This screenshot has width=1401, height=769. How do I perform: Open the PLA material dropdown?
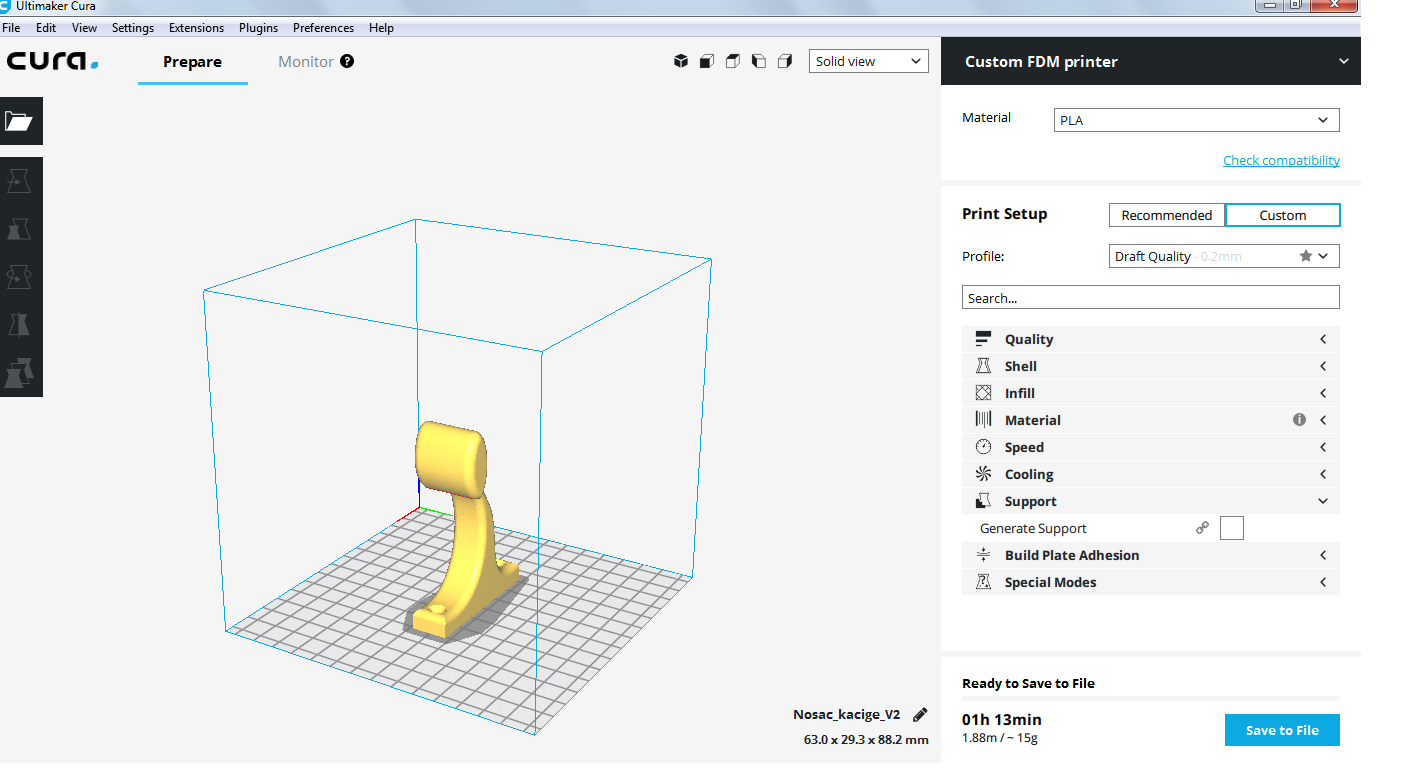coord(1196,120)
